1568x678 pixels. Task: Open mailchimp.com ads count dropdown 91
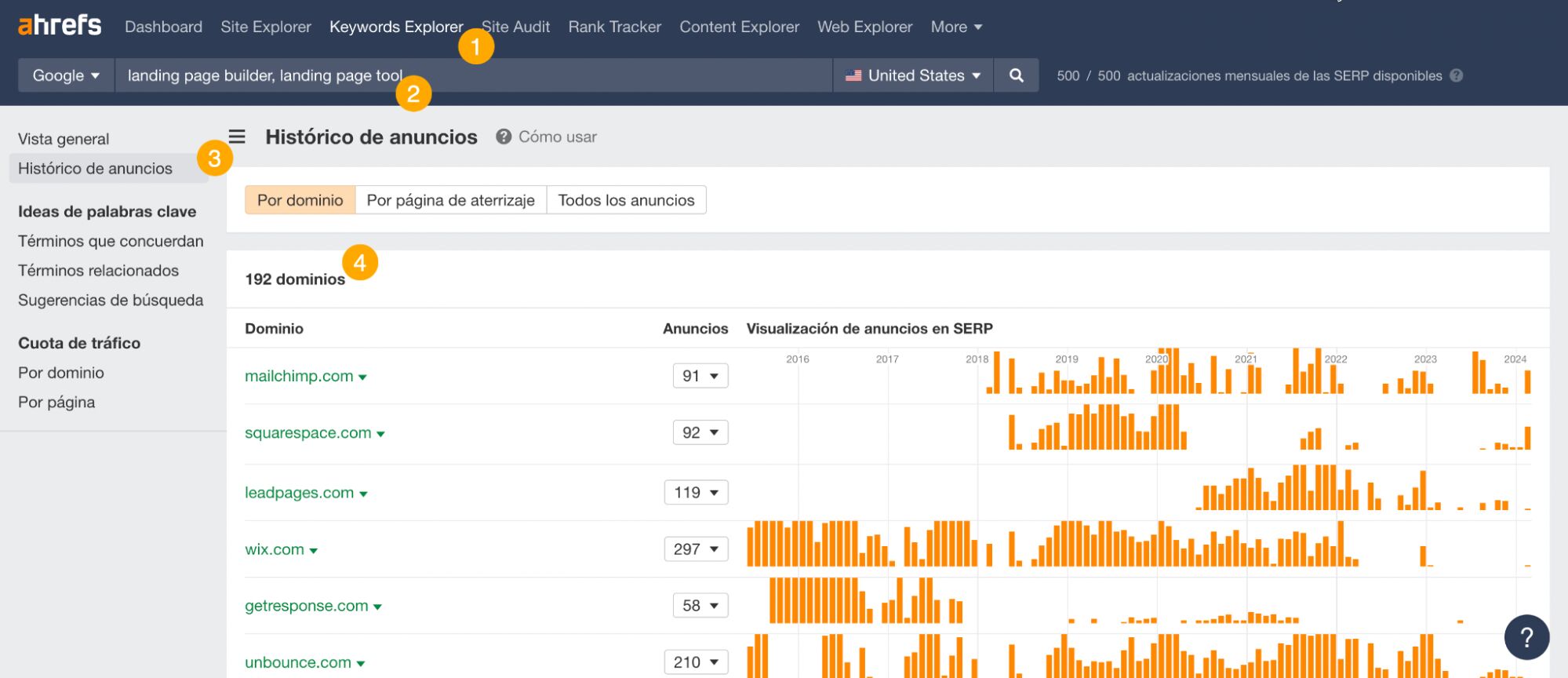[x=700, y=376]
